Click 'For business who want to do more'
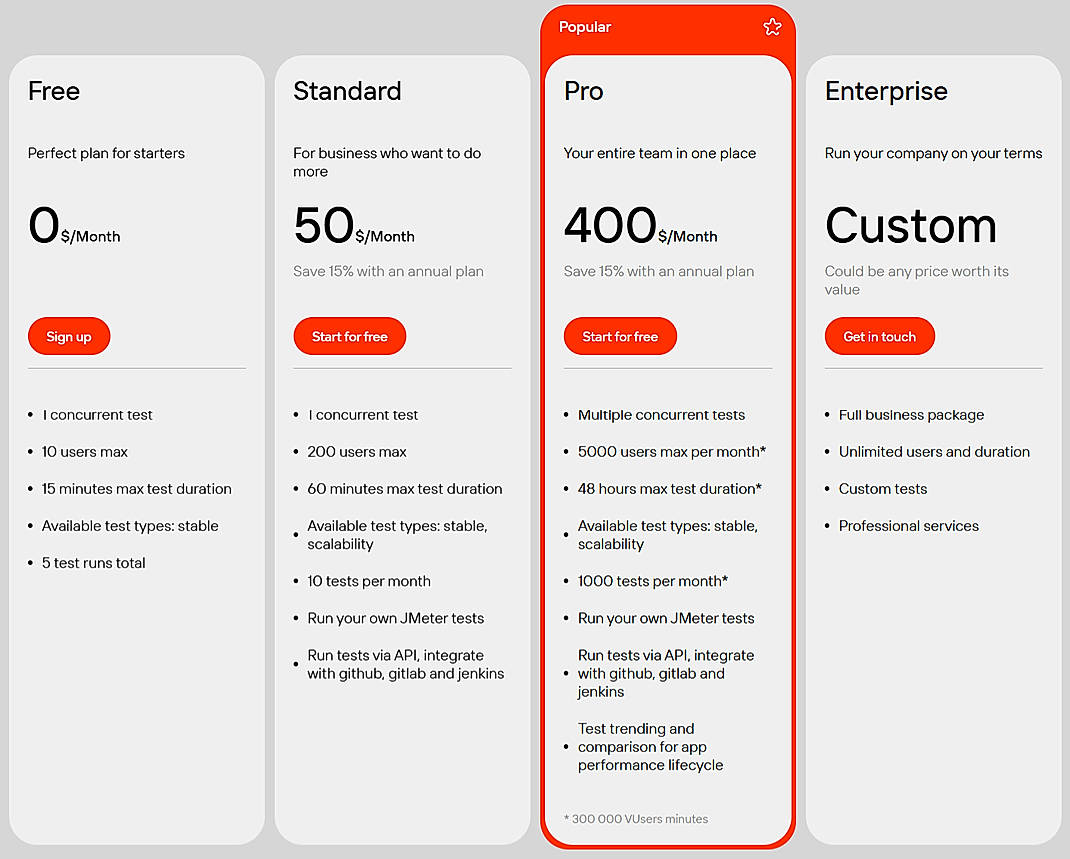1070x859 pixels. click(x=387, y=162)
